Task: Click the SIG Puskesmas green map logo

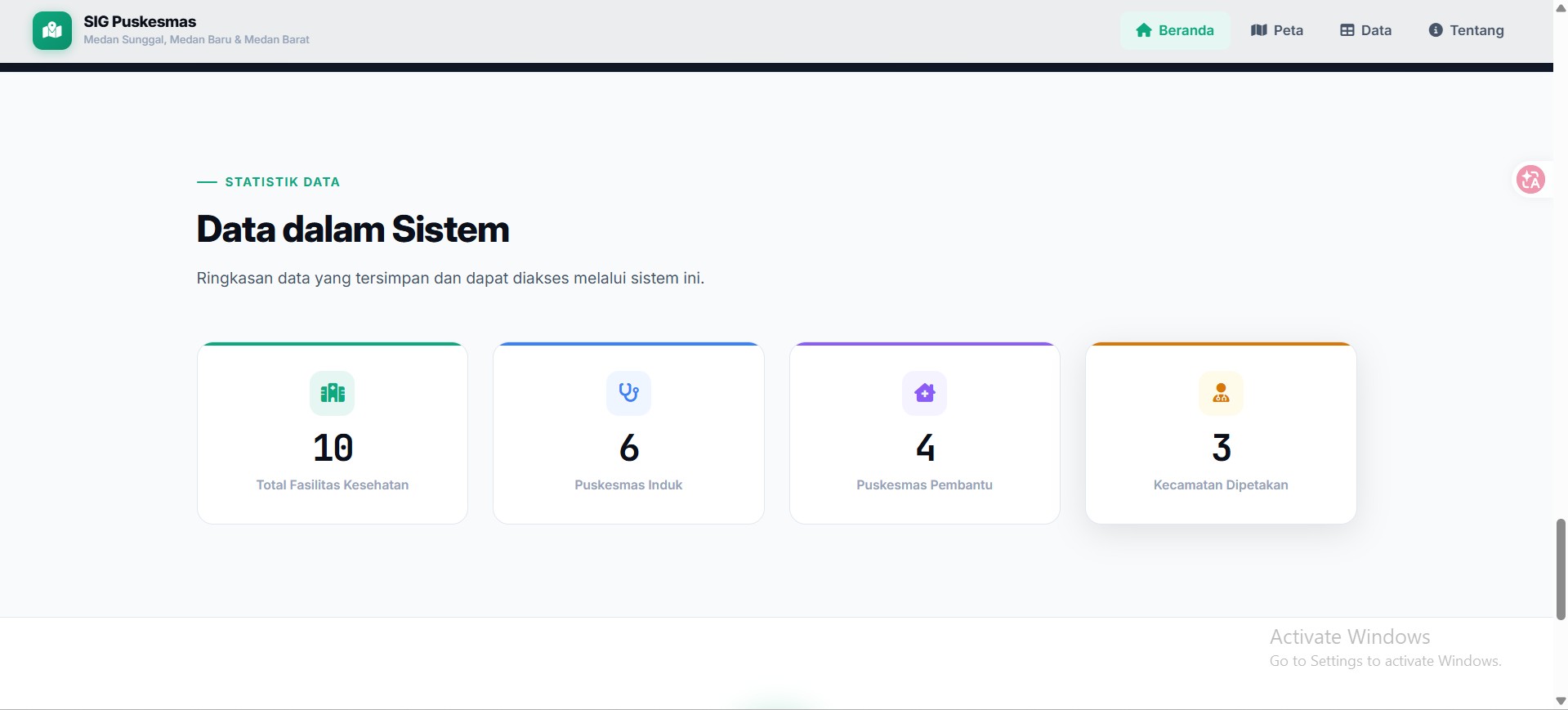Action: (x=52, y=31)
